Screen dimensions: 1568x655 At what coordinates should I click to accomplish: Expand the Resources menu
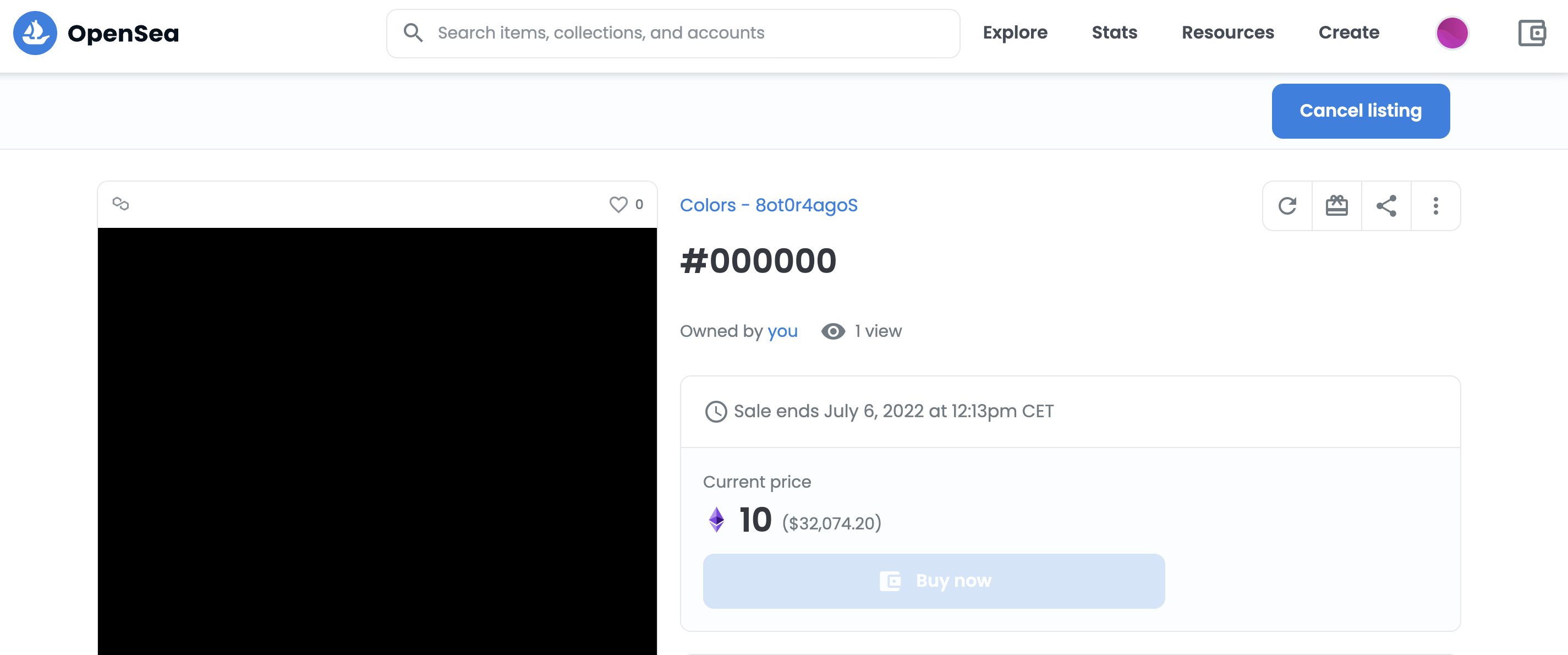click(x=1227, y=33)
